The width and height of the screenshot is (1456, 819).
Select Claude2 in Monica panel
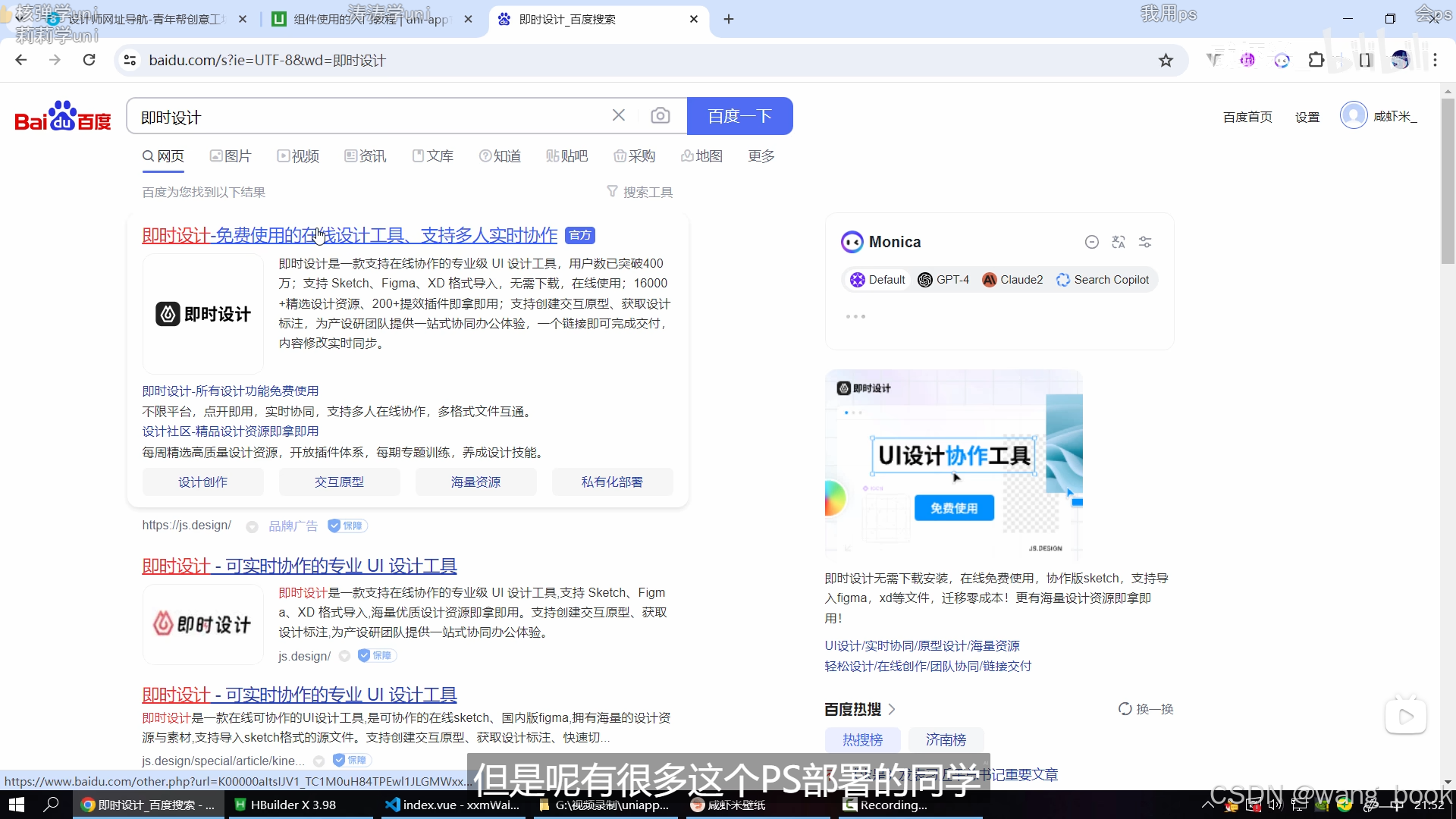[1012, 280]
